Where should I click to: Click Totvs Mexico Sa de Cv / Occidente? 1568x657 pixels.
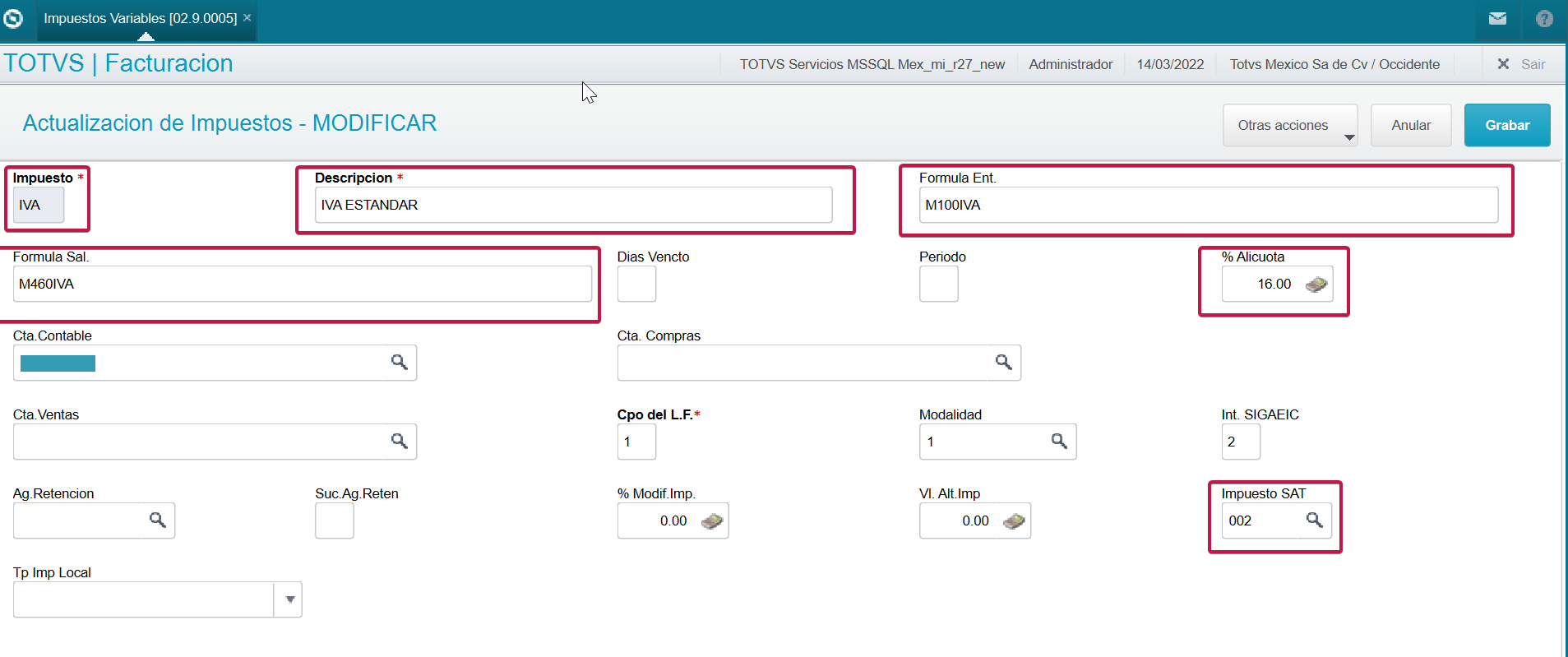click(1334, 64)
